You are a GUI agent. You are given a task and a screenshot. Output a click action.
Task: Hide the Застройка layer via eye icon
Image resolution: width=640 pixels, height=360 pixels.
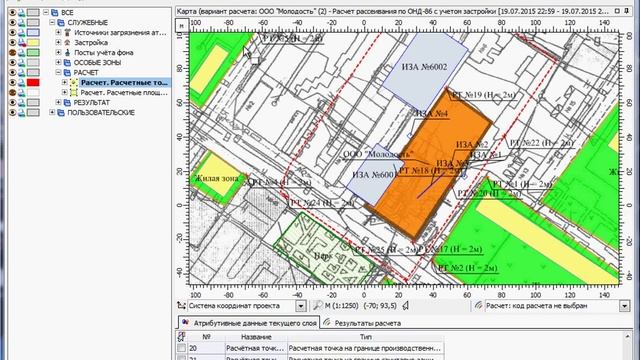tap(13, 42)
